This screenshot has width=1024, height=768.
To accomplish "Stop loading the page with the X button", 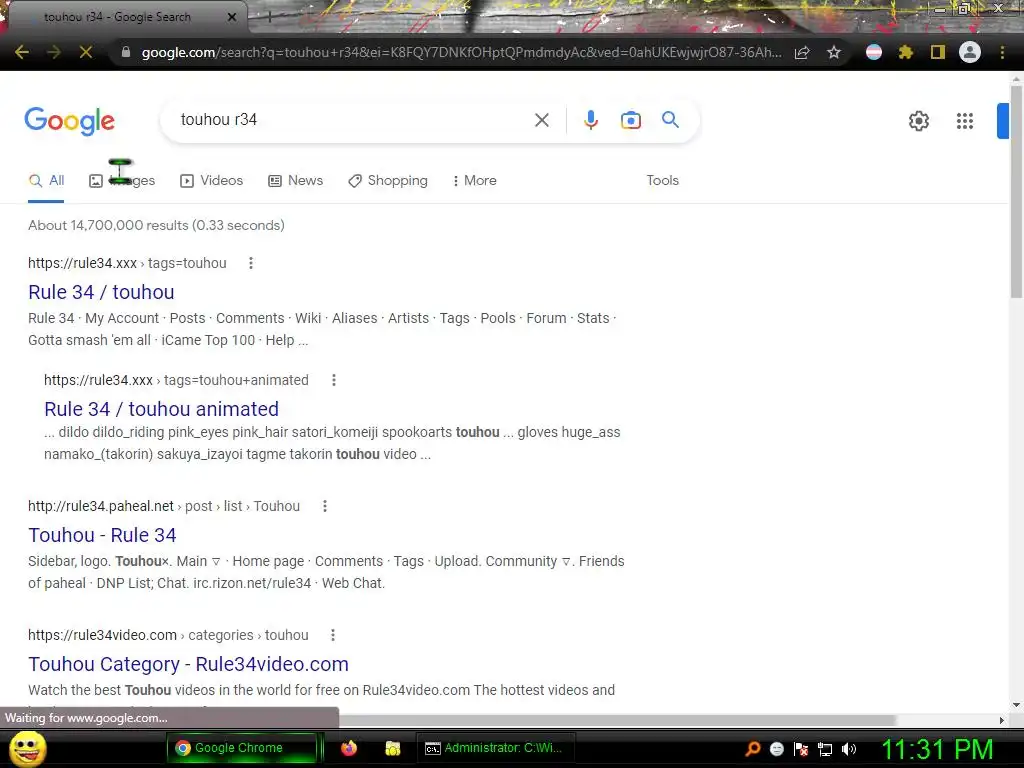I will pyautogui.click(x=86, y=52).
